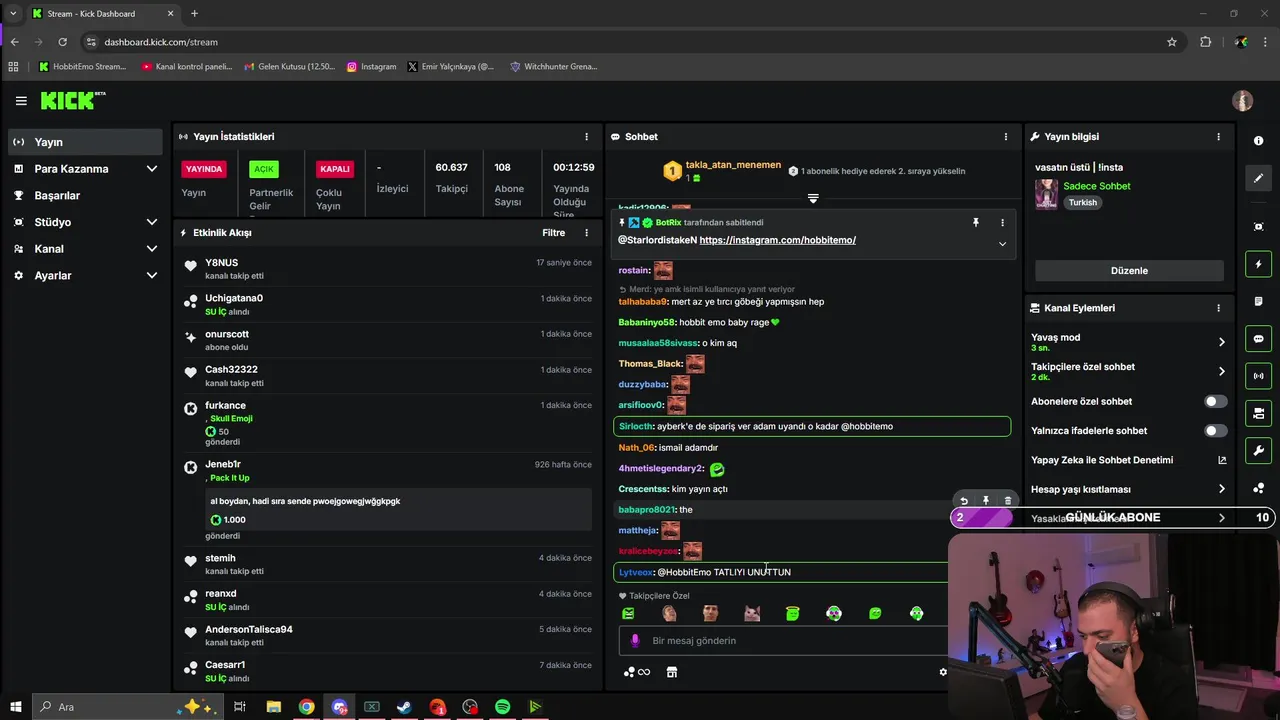Click the Kick logo

tap(72, 100)
